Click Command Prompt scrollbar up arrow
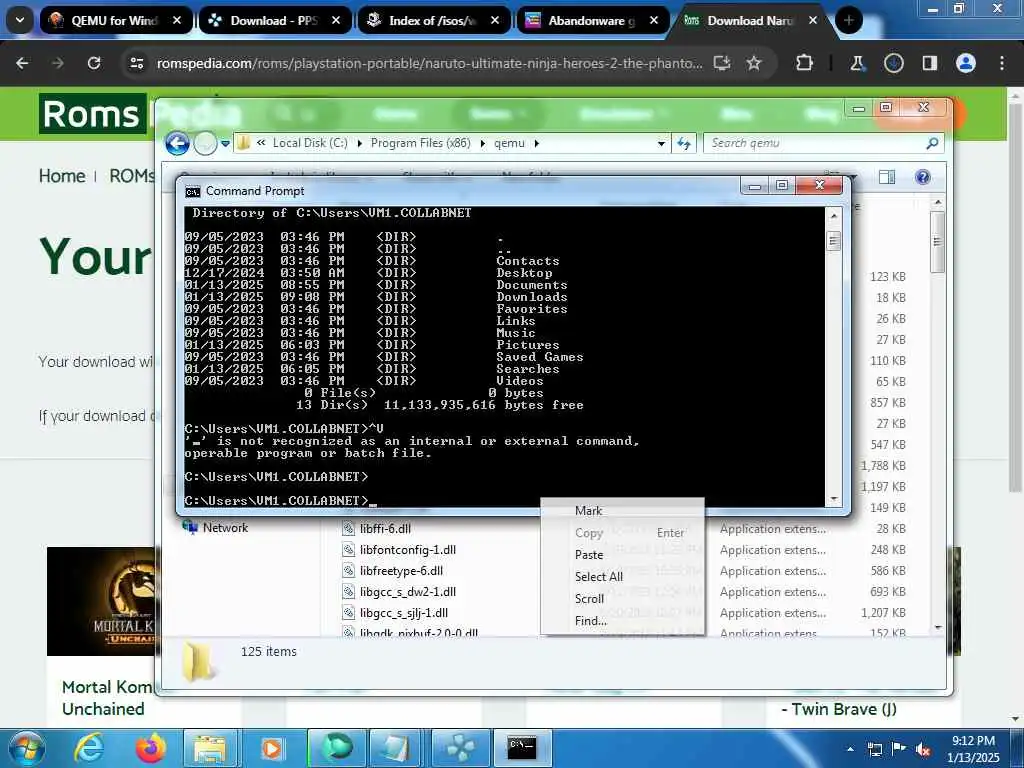Viewport: 1024px width, 768px height. tap(833, 215)
